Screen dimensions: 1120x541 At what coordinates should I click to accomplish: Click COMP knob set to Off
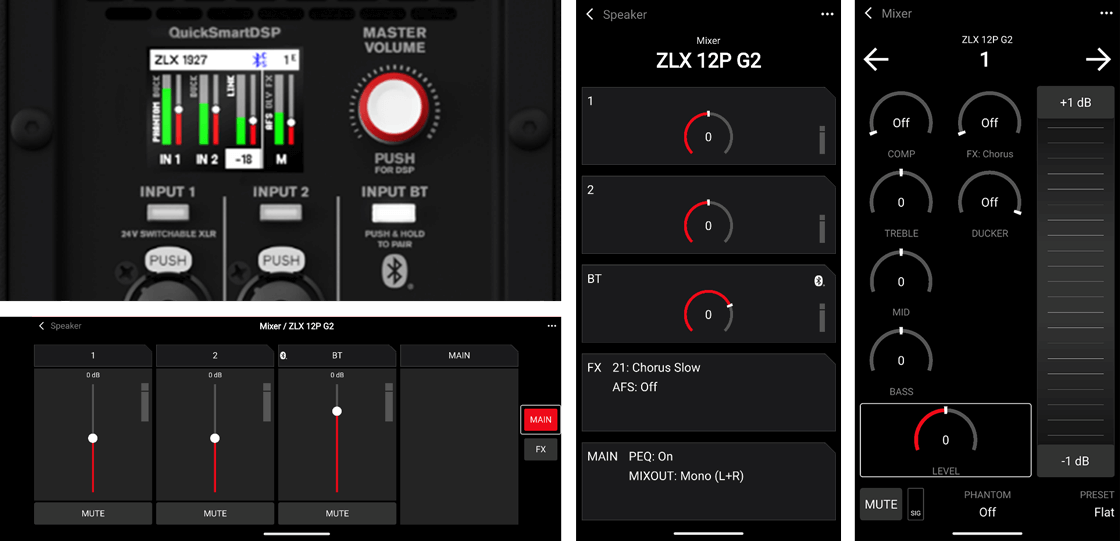click(901, 116)
